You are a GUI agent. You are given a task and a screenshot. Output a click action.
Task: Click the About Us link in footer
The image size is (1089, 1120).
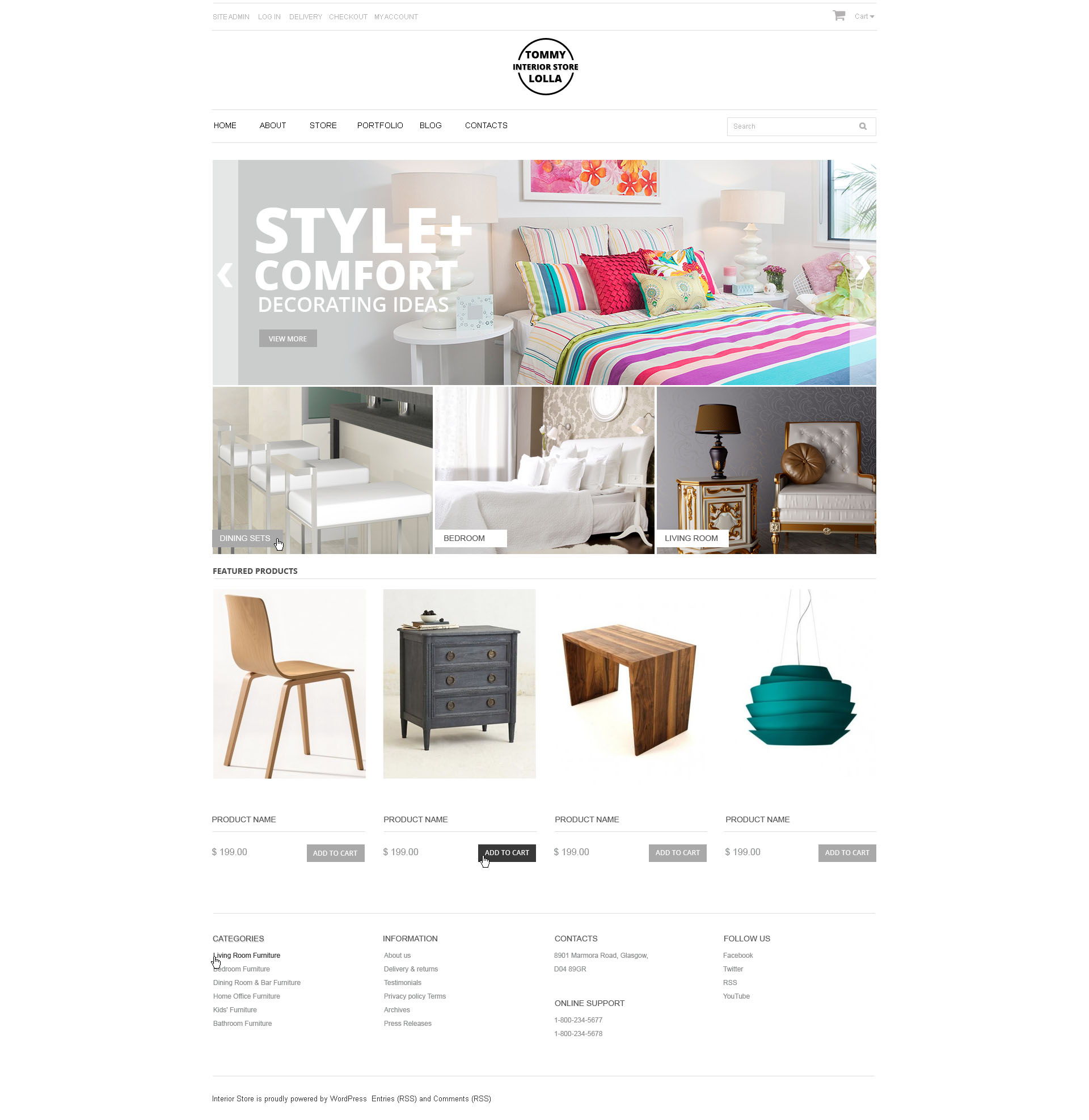(396, 955)
